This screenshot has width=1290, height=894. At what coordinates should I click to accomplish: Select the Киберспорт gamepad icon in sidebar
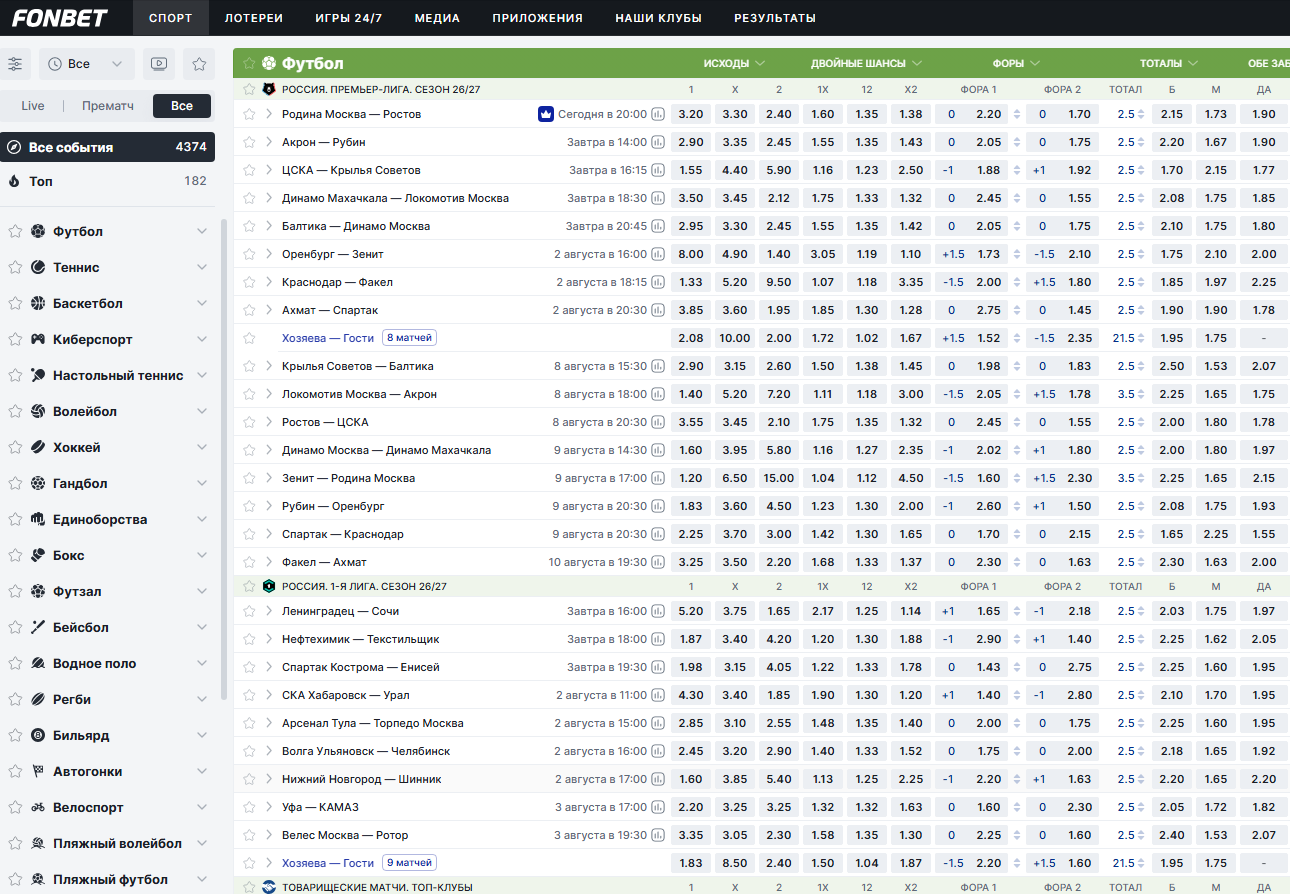(x=38, y=339)
